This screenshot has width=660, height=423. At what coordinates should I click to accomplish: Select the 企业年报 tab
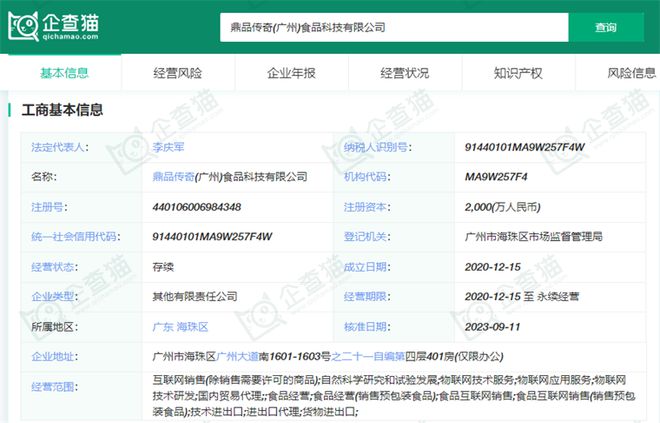pos(291,73)
